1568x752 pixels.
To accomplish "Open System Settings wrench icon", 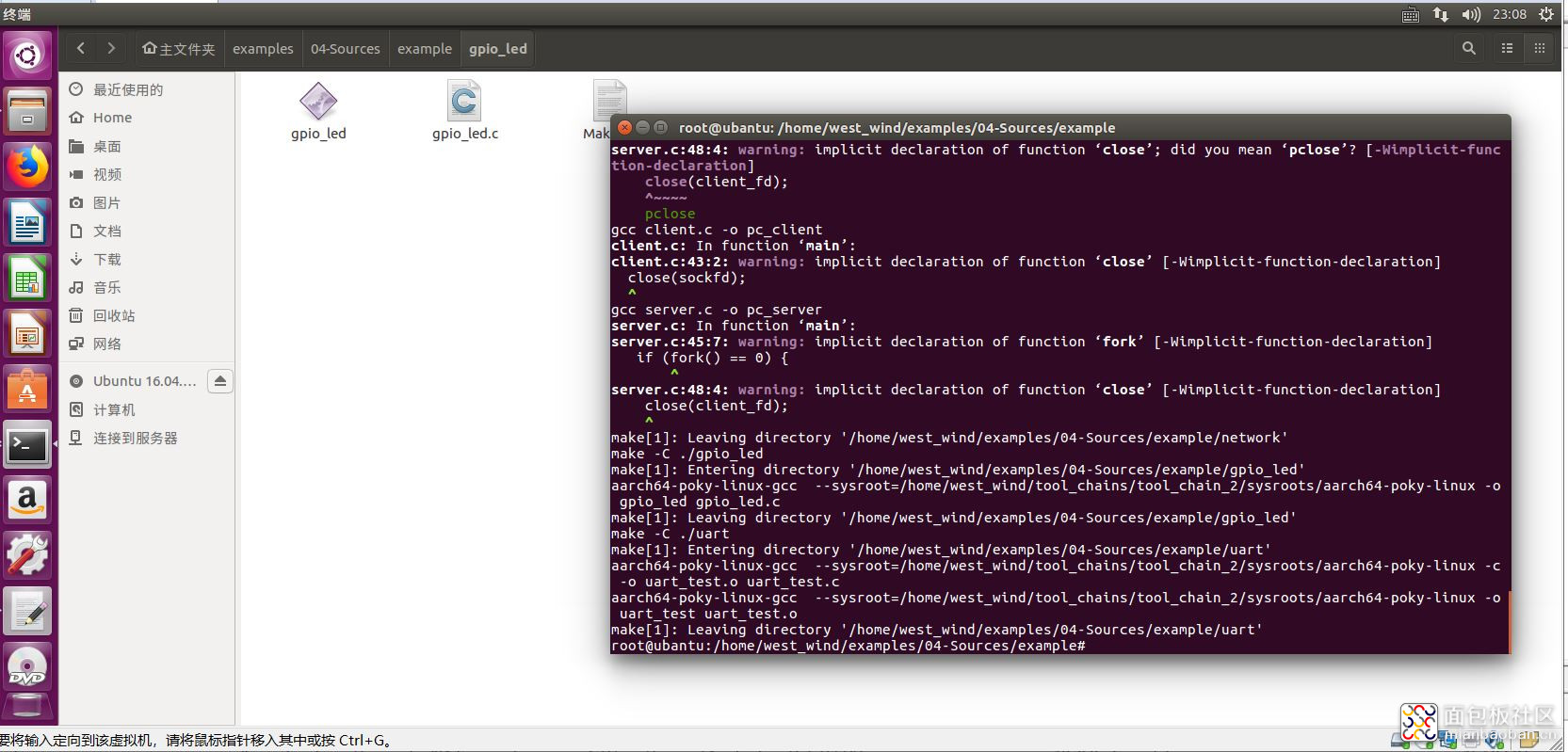I will pyautogui.click(x=27, y=555).
